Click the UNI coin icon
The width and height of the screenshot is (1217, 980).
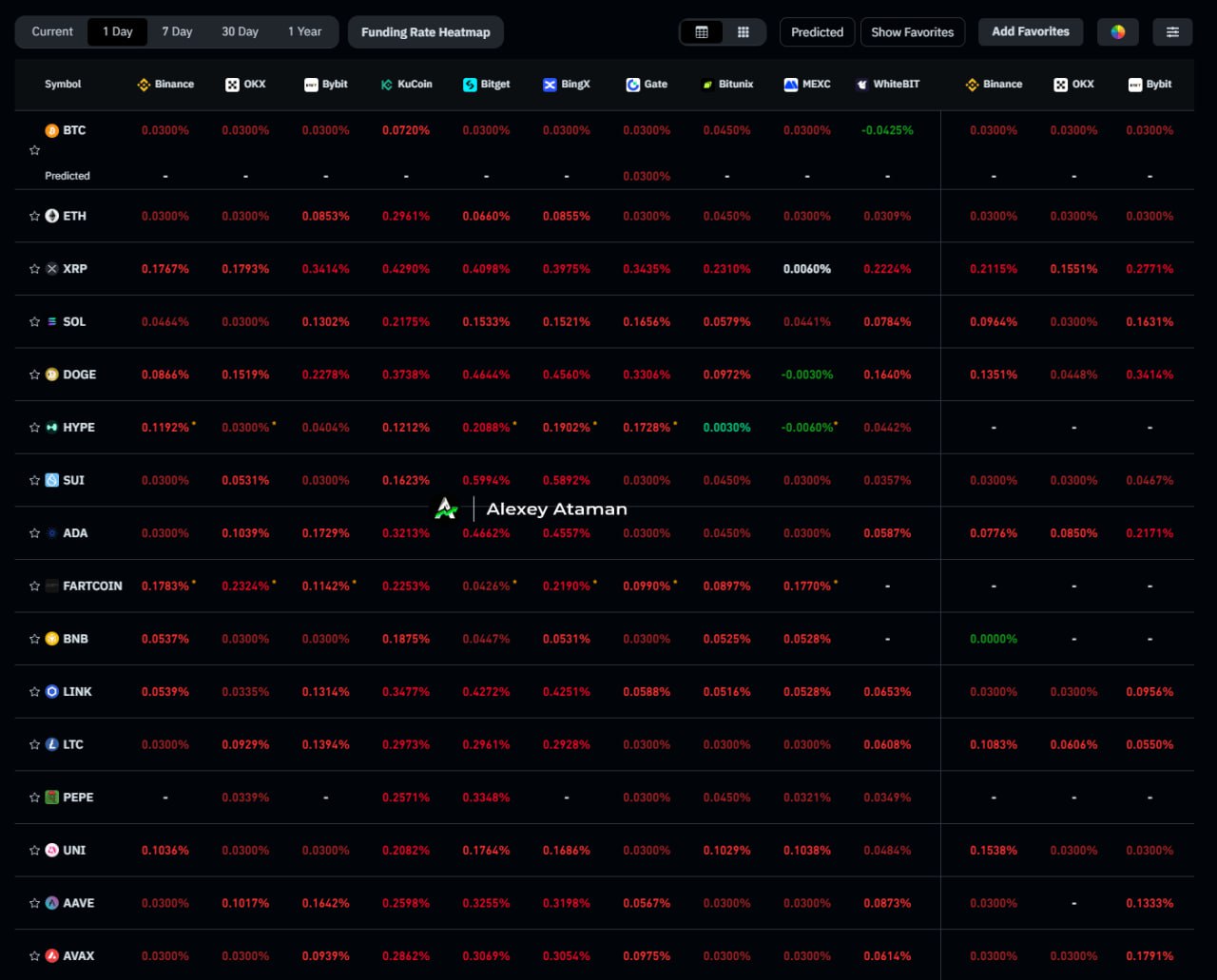[51, 850]
